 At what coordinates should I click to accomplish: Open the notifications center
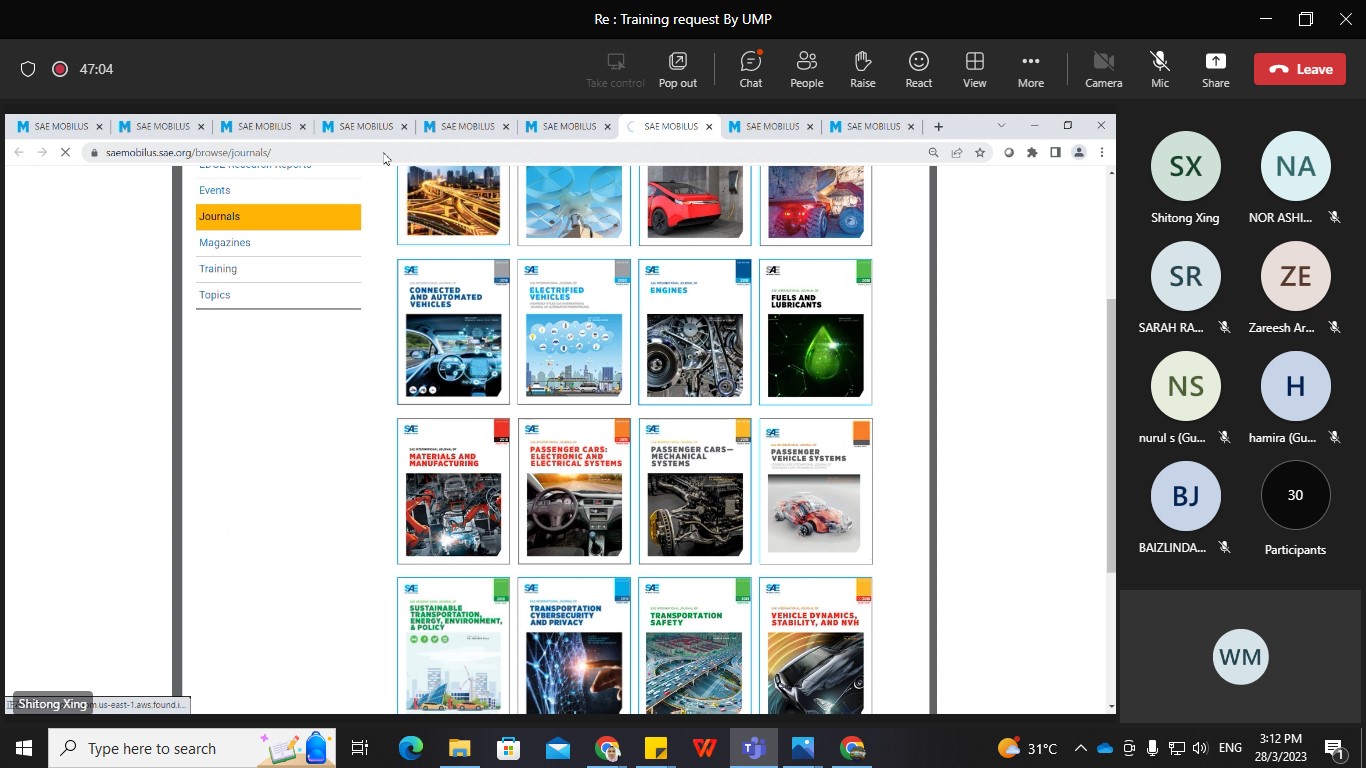(x=1334, y=748)
